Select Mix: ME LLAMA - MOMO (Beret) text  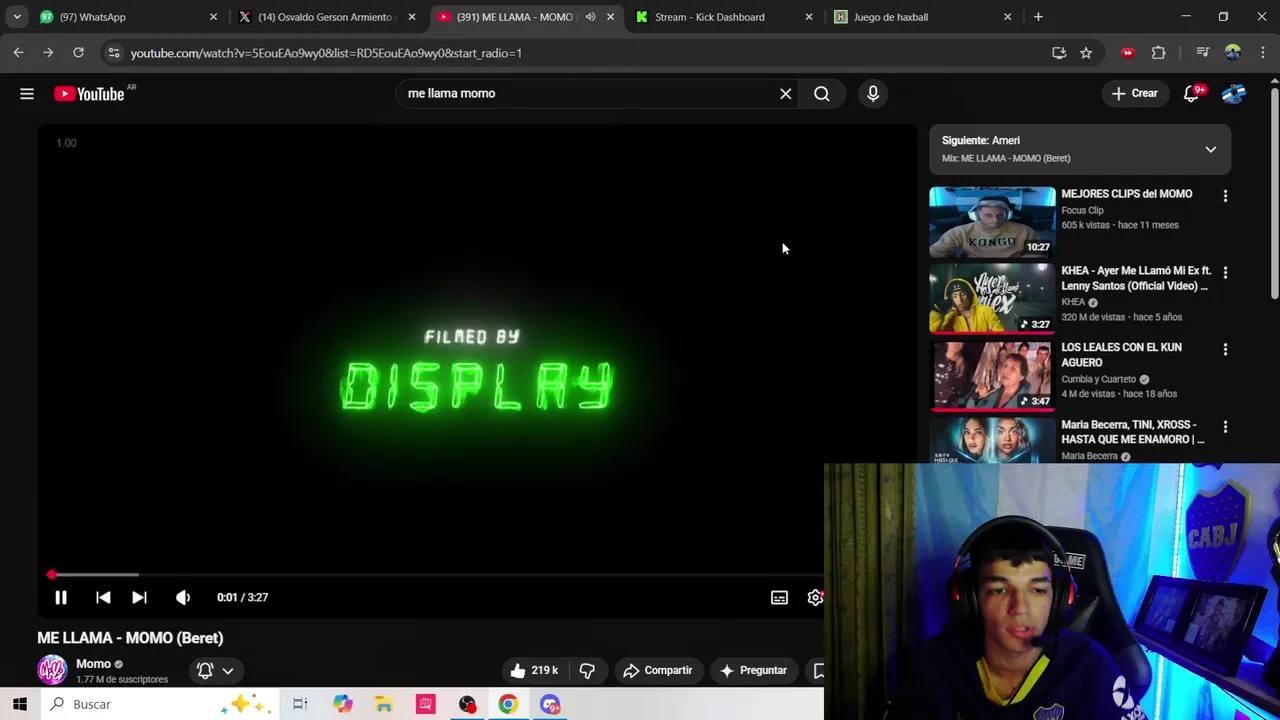pyautogui.click(x=1006, y=158)
